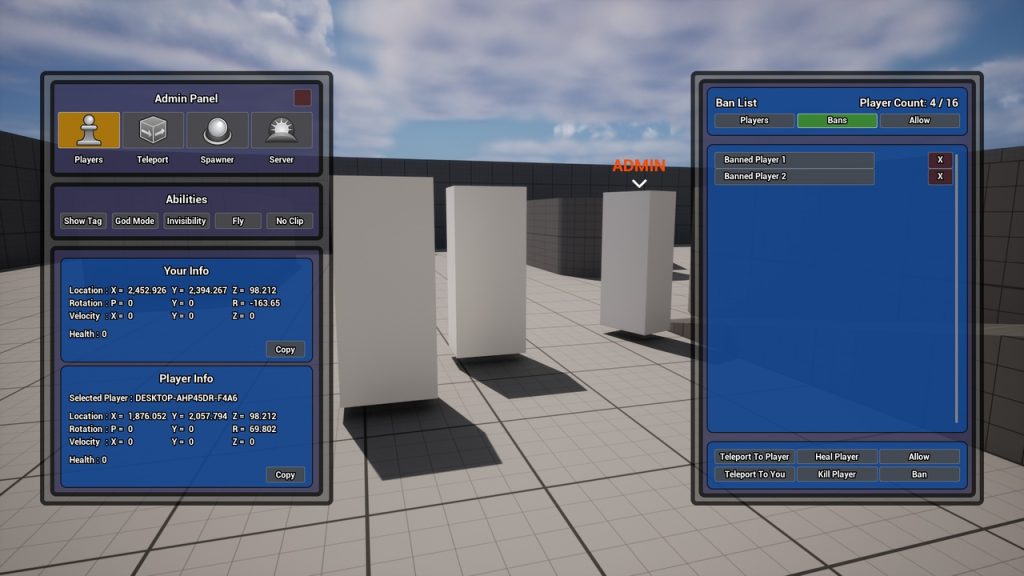Remove Banned Player 1 with X button
Screen dimensions: 1024x576
(x=939, y=160)
